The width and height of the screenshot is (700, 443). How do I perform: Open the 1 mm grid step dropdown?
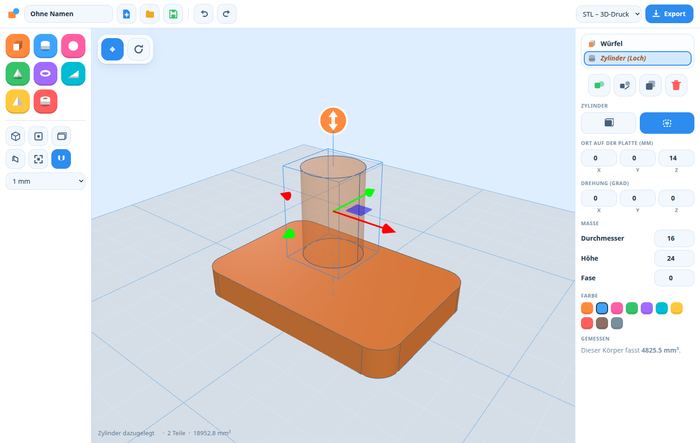46,181
